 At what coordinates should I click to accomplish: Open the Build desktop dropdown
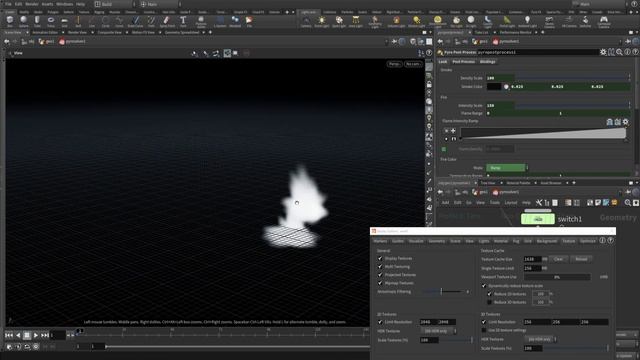(115, 4)
